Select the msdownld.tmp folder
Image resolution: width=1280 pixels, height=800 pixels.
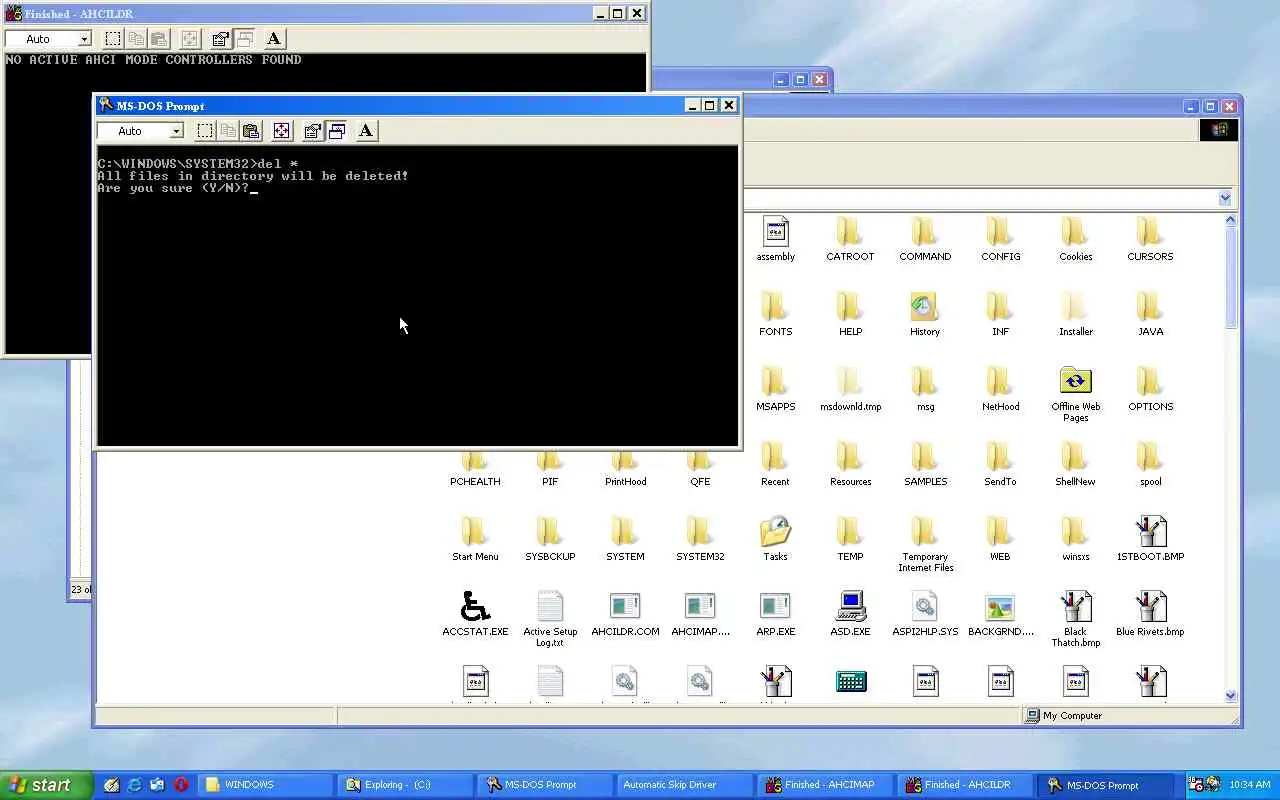850,389
